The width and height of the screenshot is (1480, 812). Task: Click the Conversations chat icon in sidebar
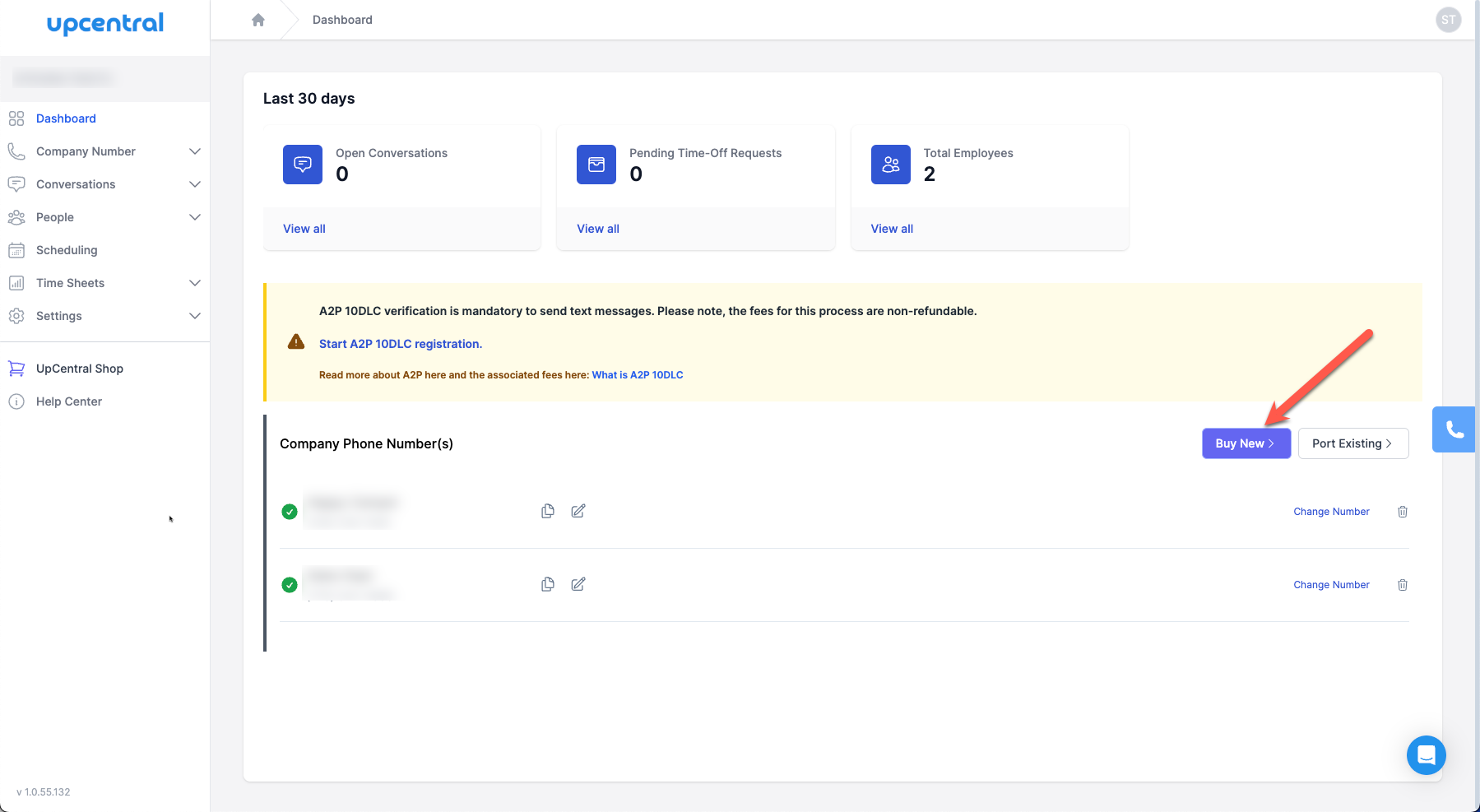(16, 183)
